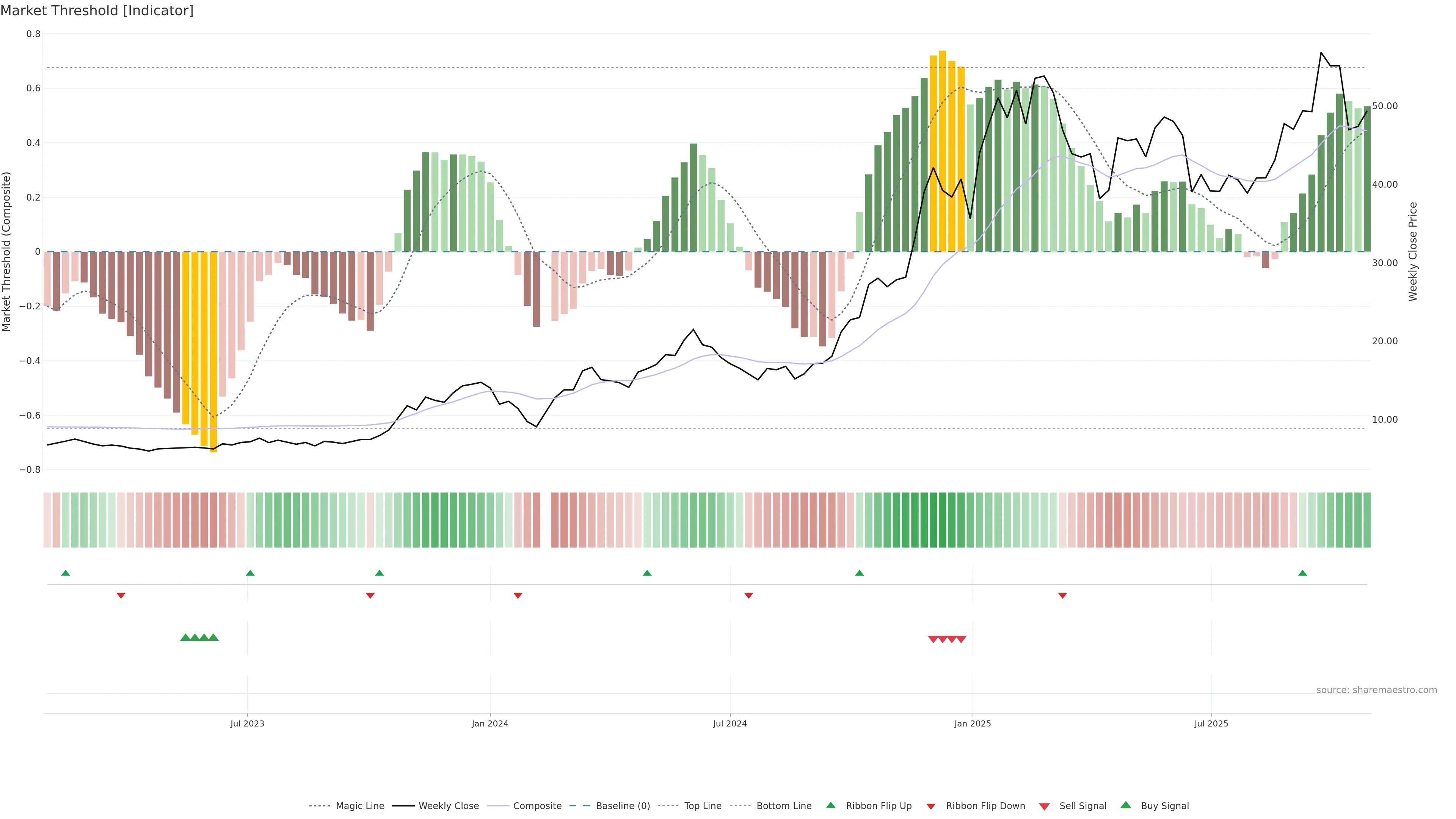Select the rightmost red sell signal triangle
The image size is (1456, 819).
[x=961, y=639]
